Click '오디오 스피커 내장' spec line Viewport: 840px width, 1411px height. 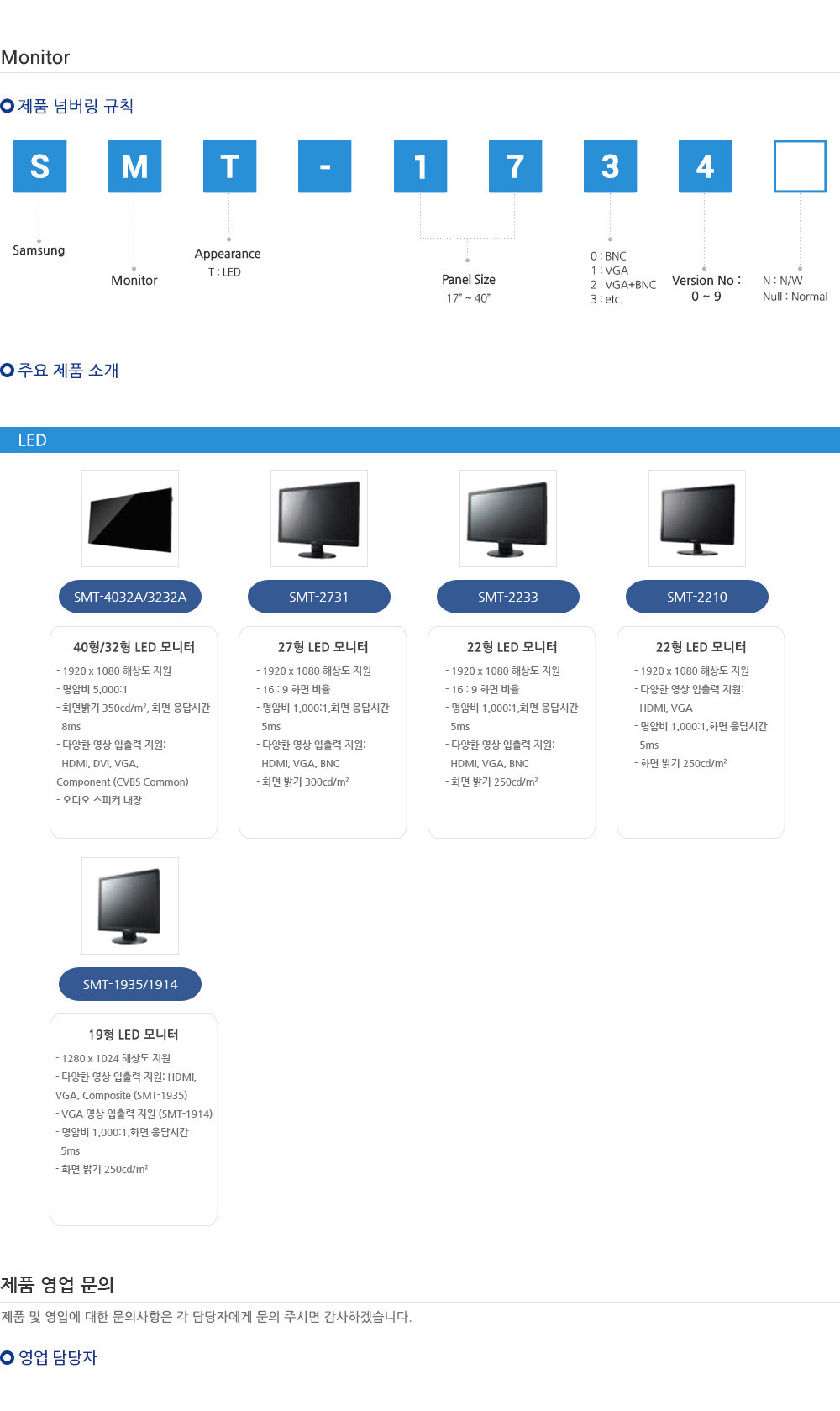point(99,800)
